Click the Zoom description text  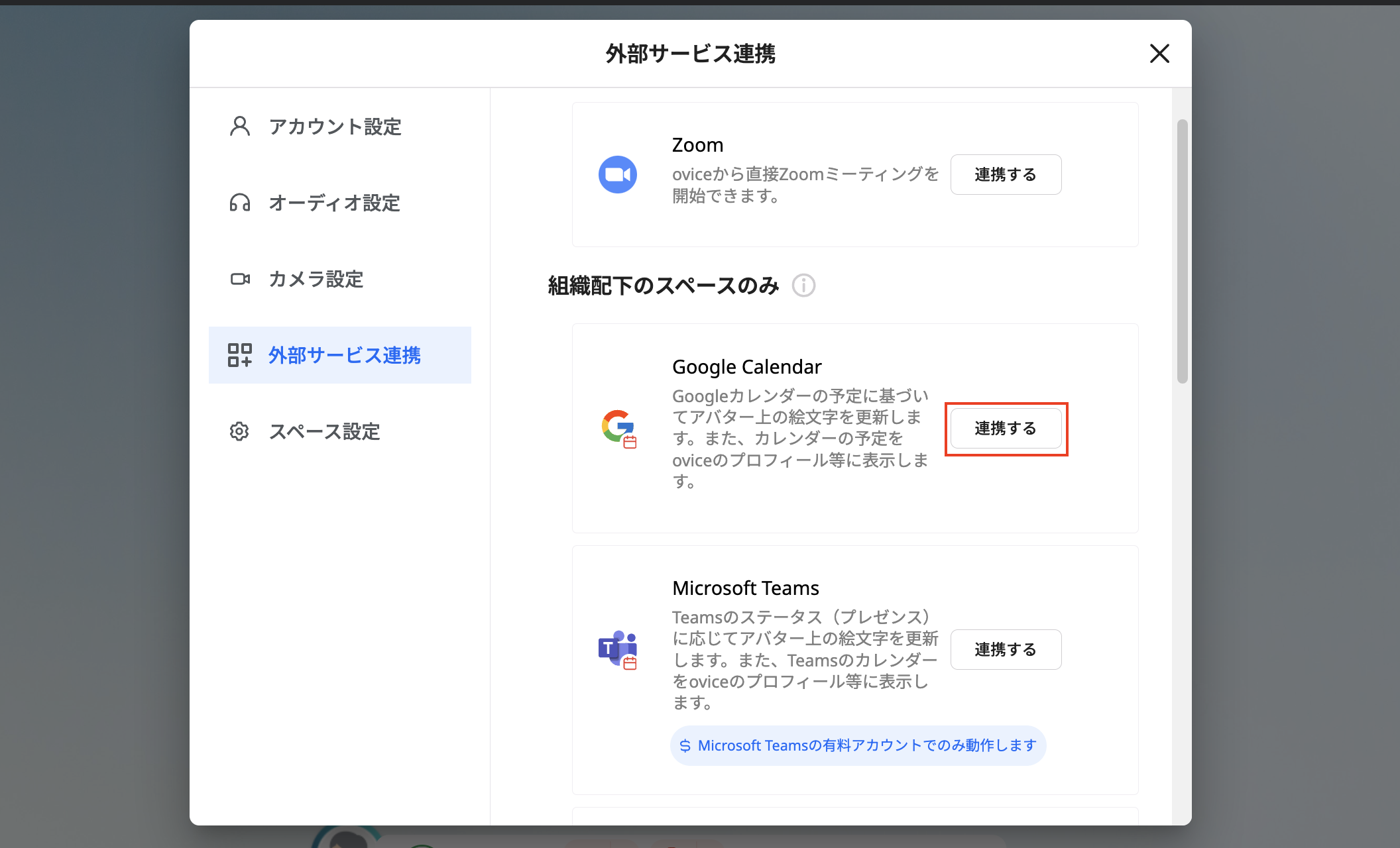(x=805, y=185)
